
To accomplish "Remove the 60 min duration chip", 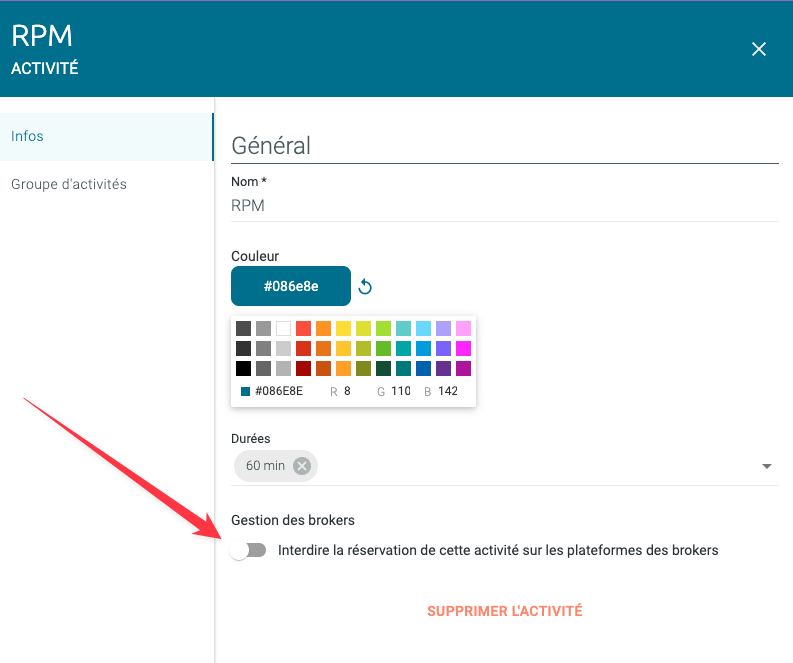I will coord(302,465).
